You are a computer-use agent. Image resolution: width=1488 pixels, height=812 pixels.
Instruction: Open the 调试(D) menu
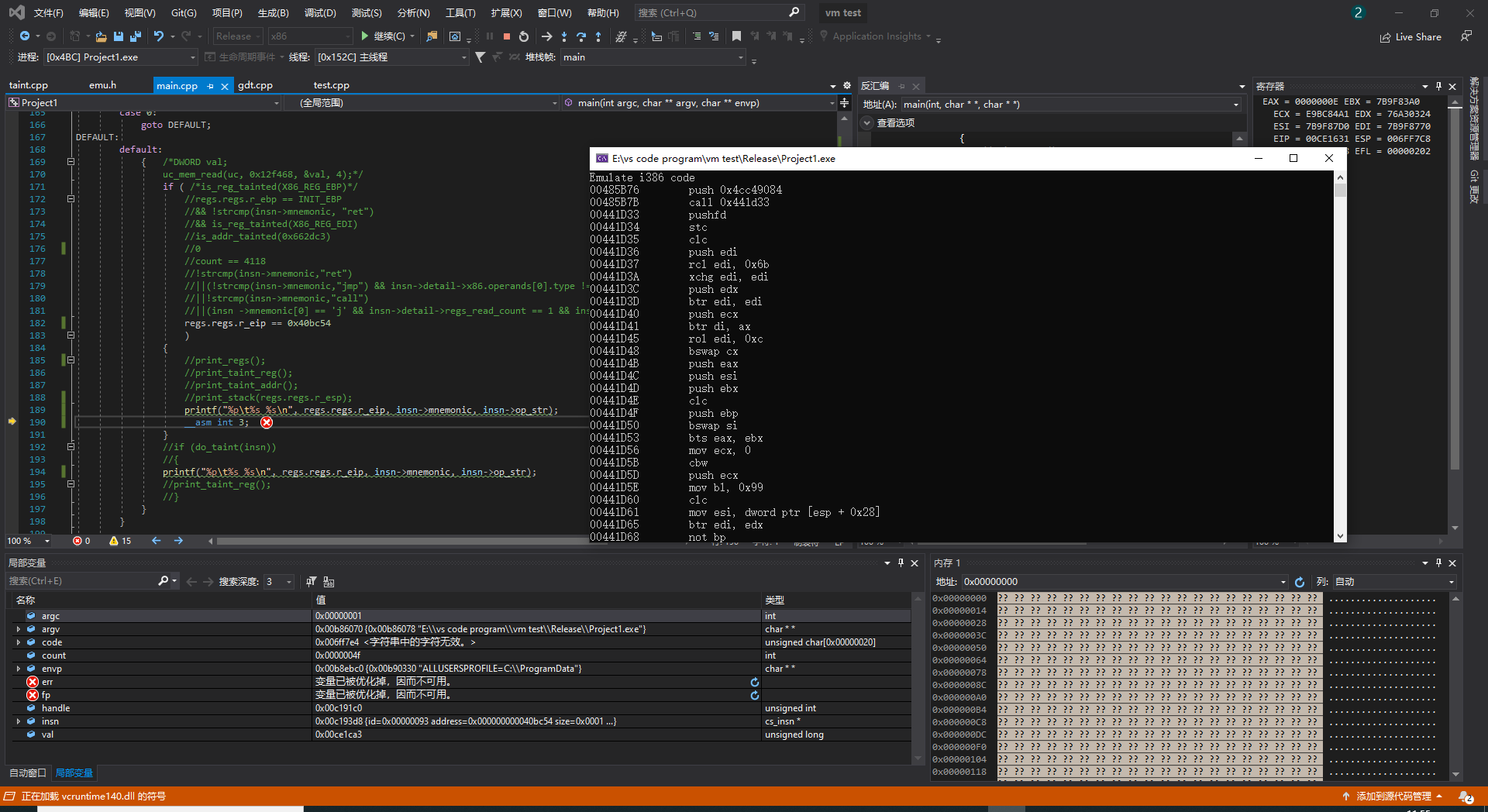pyautogui.click(x=320, y=13)
